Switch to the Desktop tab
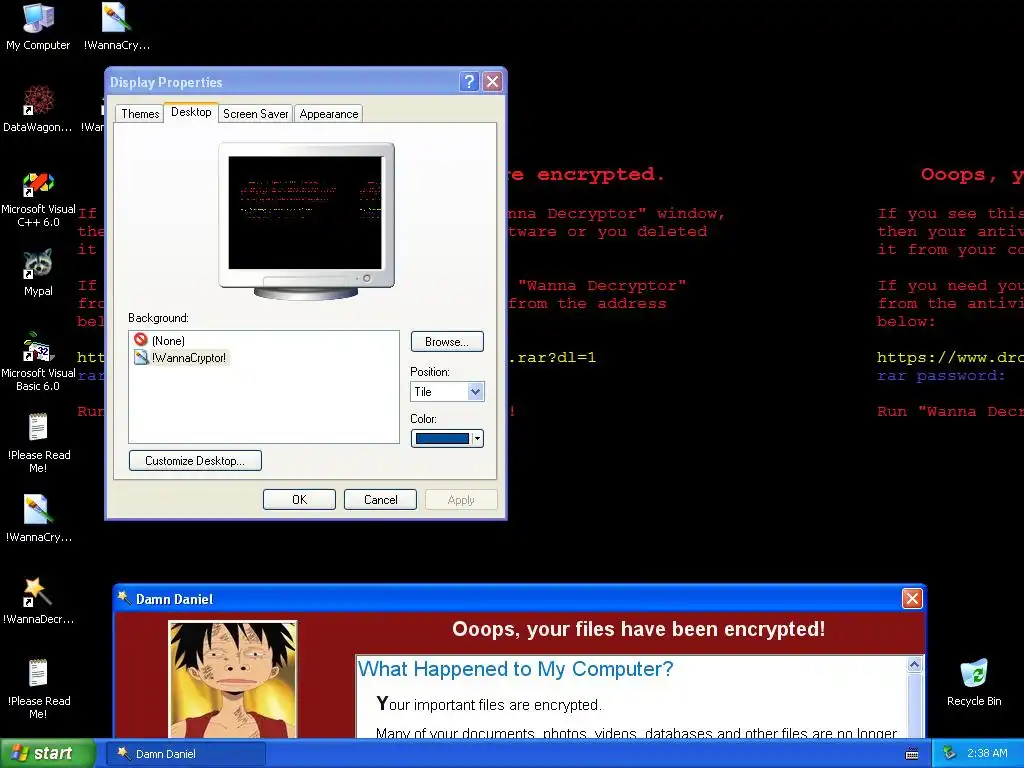 [191, 112]
